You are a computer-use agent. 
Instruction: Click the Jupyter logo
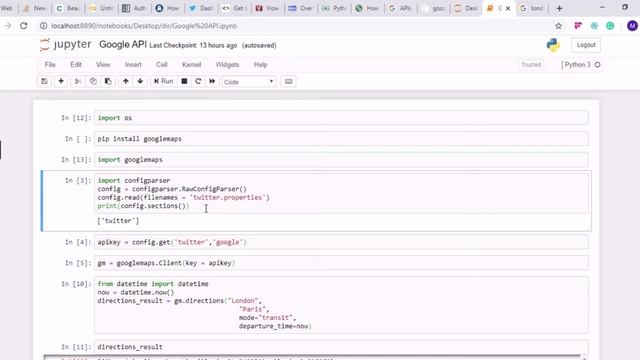coord(65,44)
